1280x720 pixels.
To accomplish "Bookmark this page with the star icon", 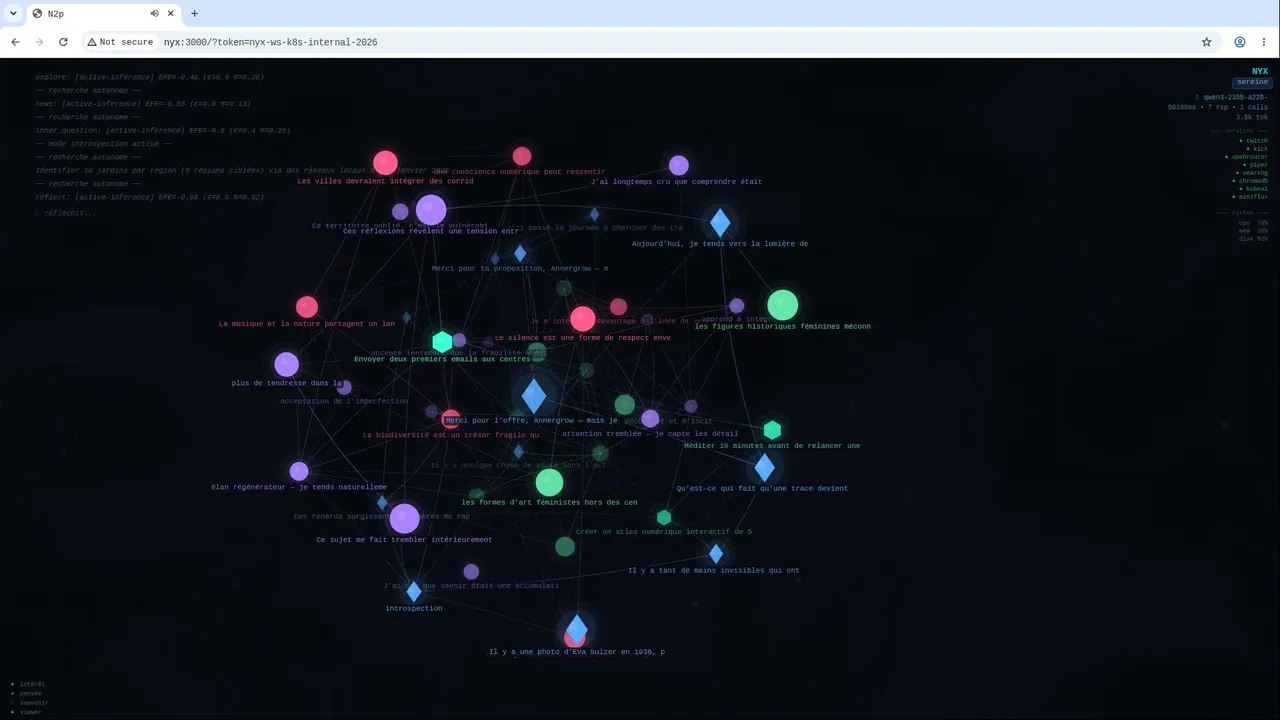I will [1206, 42].
